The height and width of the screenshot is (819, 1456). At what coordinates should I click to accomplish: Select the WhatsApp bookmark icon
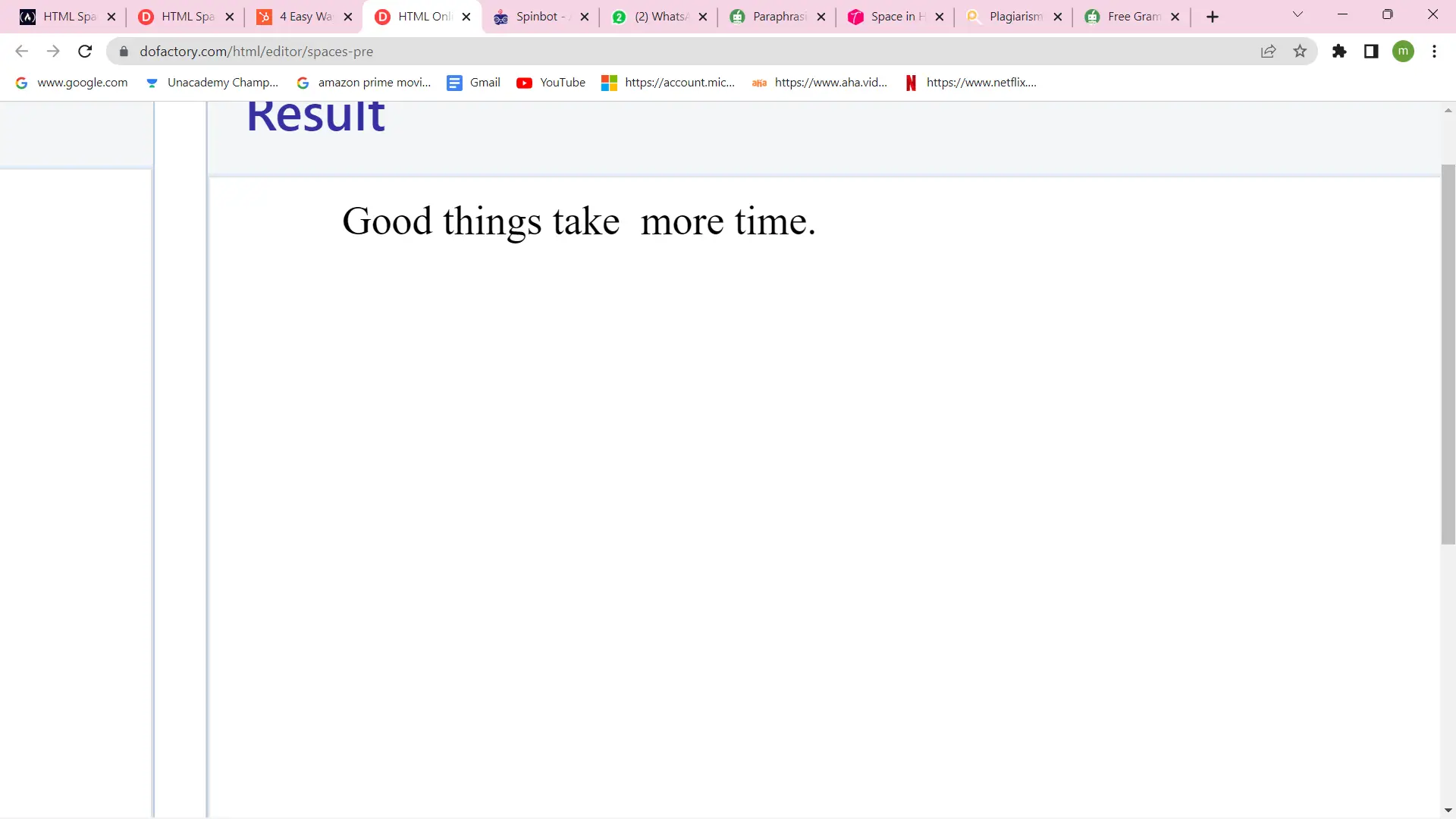pyautogui.click(x=619, y=16)
